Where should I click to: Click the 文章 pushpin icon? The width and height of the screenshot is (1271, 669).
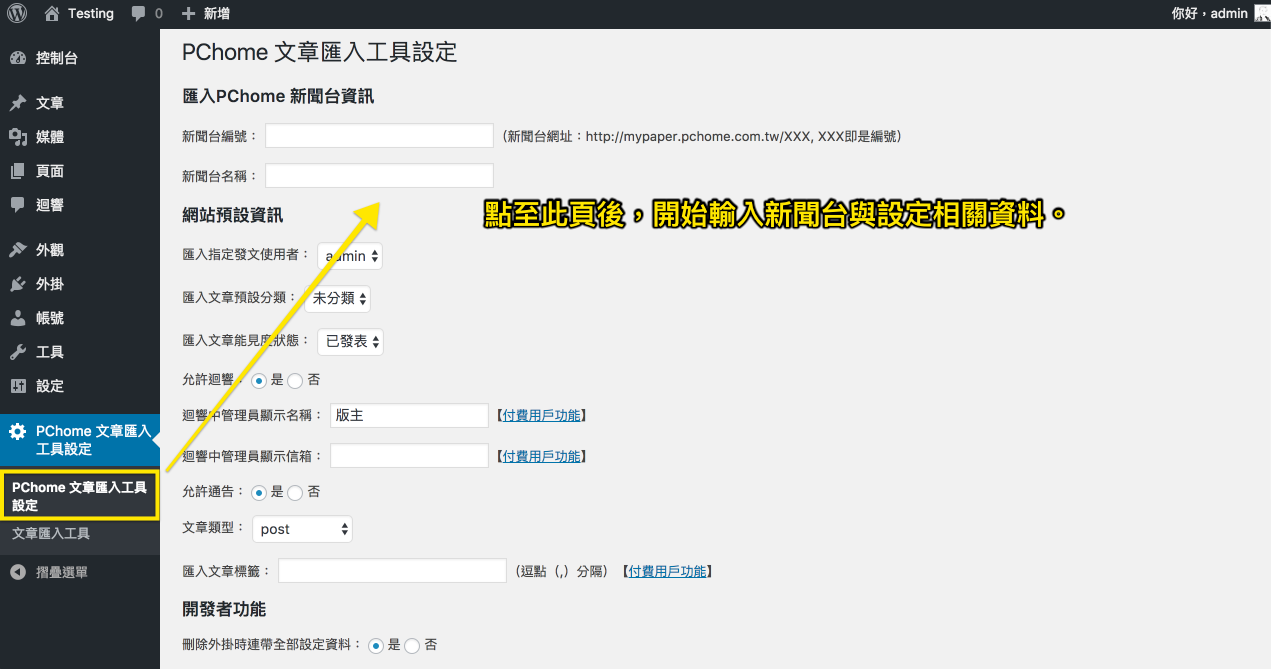tap(18, 103)
